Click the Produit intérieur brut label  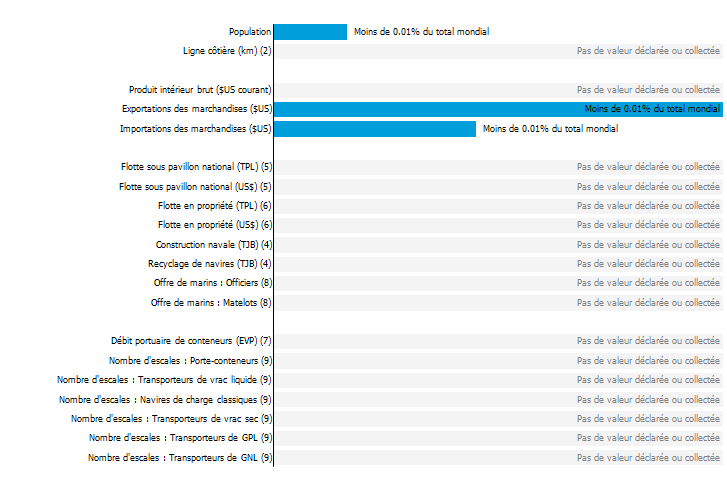pos(200,90)
